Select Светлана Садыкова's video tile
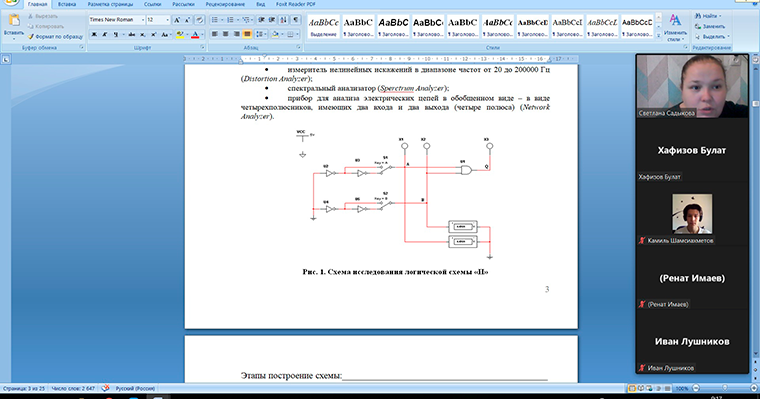This screenshot has width=760, height=399. (692, 86)
